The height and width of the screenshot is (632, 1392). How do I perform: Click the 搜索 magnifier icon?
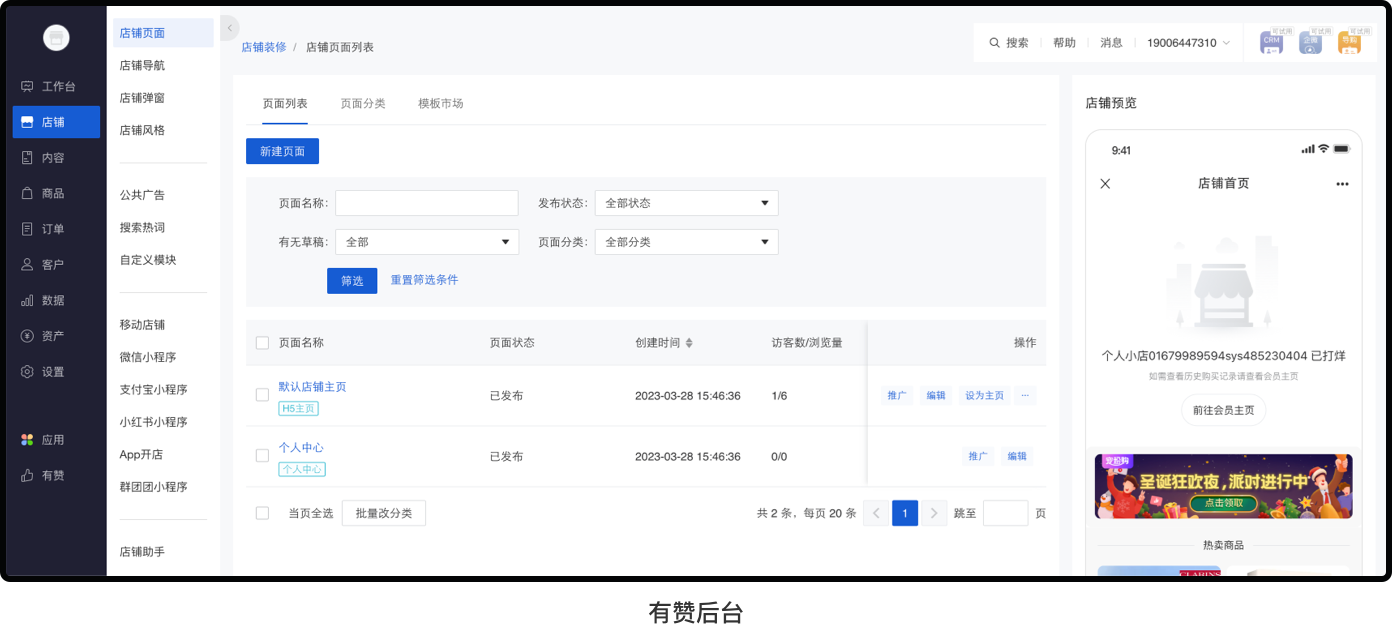(994, 43)
